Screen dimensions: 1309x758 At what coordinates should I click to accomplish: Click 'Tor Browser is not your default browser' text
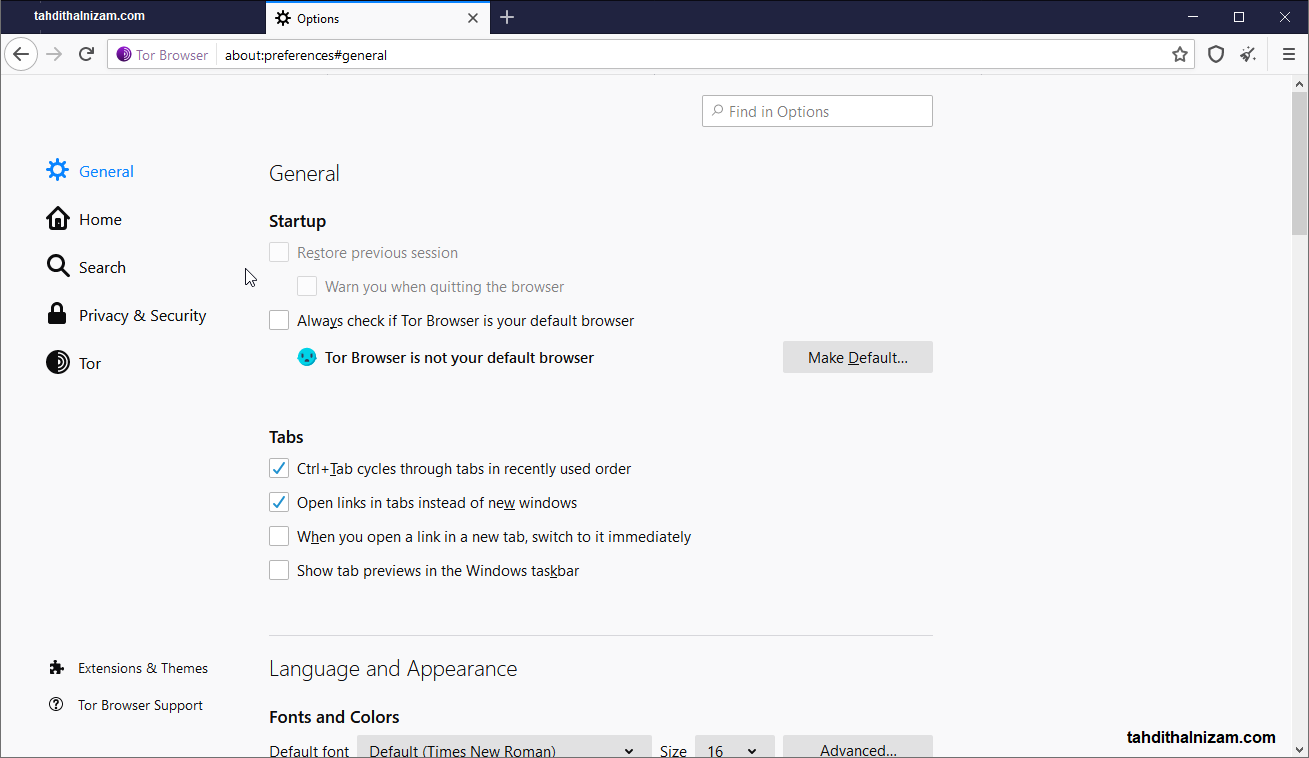coord(459,357)
